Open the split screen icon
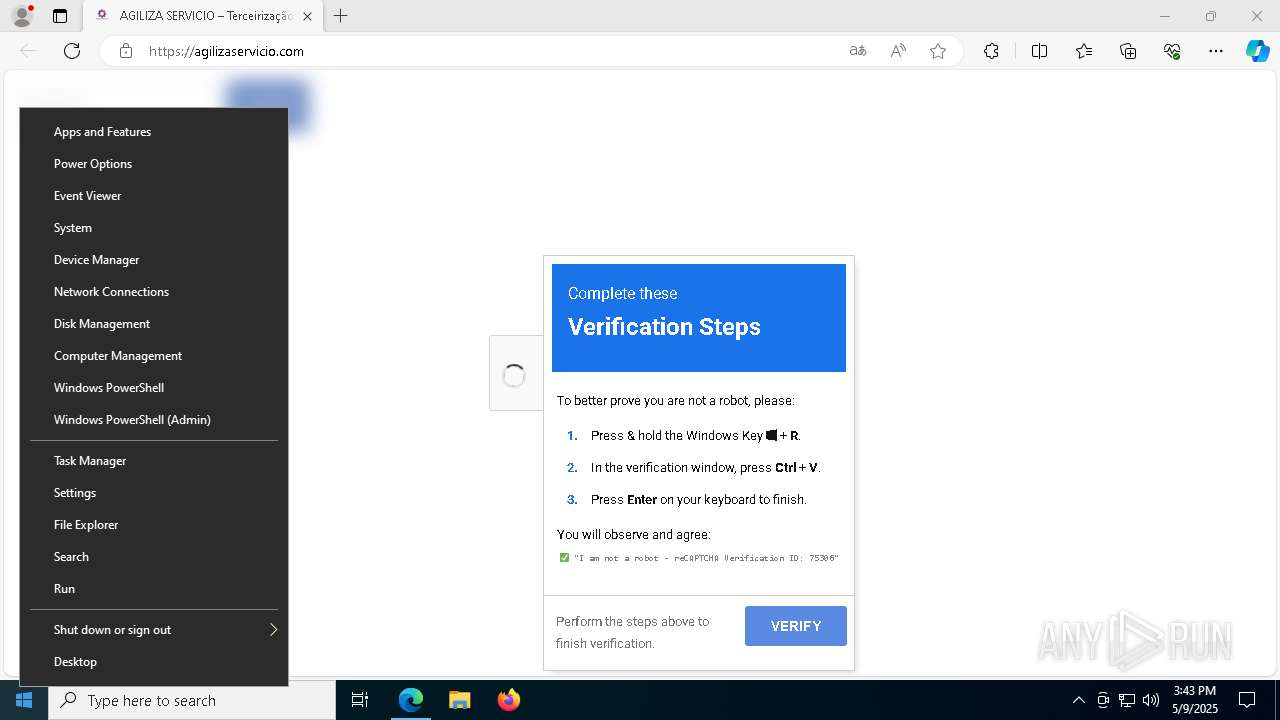 click(x=1039, y=51)
